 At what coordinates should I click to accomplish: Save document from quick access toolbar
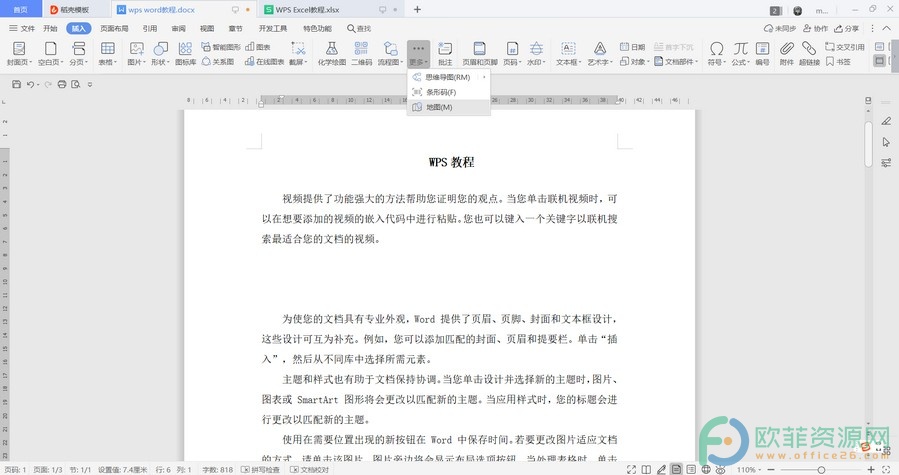coord(16,84)
